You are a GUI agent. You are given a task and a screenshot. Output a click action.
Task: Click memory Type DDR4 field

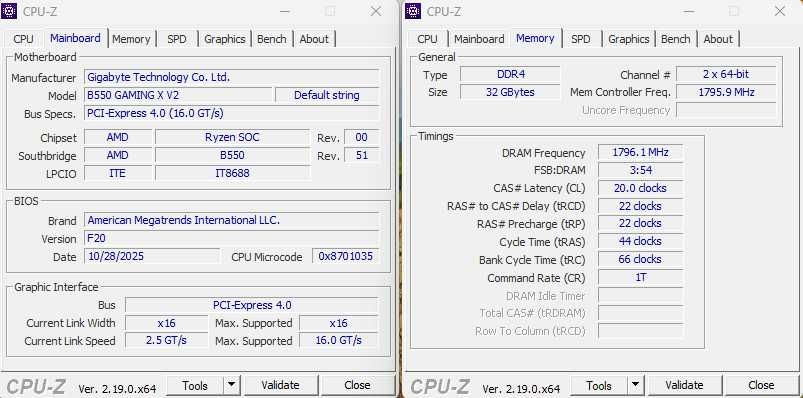[x=510, y=74]
